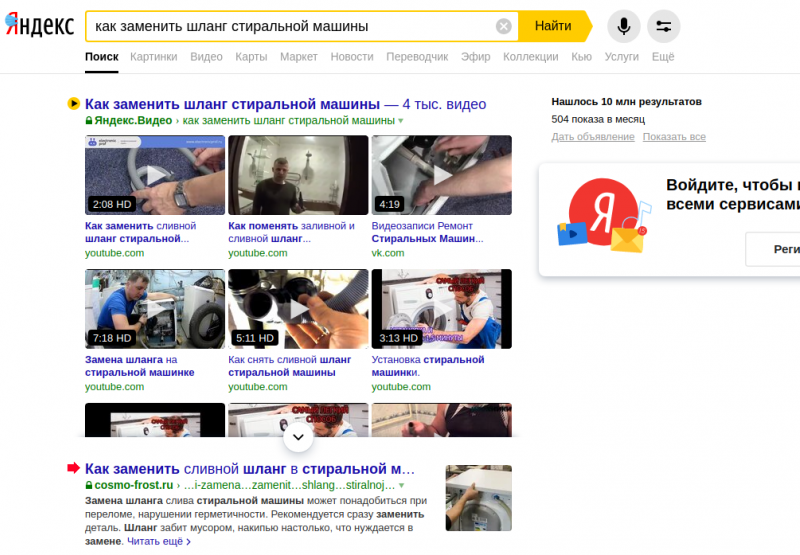Click the green lock icon beside cosmo-frost.ru
800x555 pixels.
point(89,485)
